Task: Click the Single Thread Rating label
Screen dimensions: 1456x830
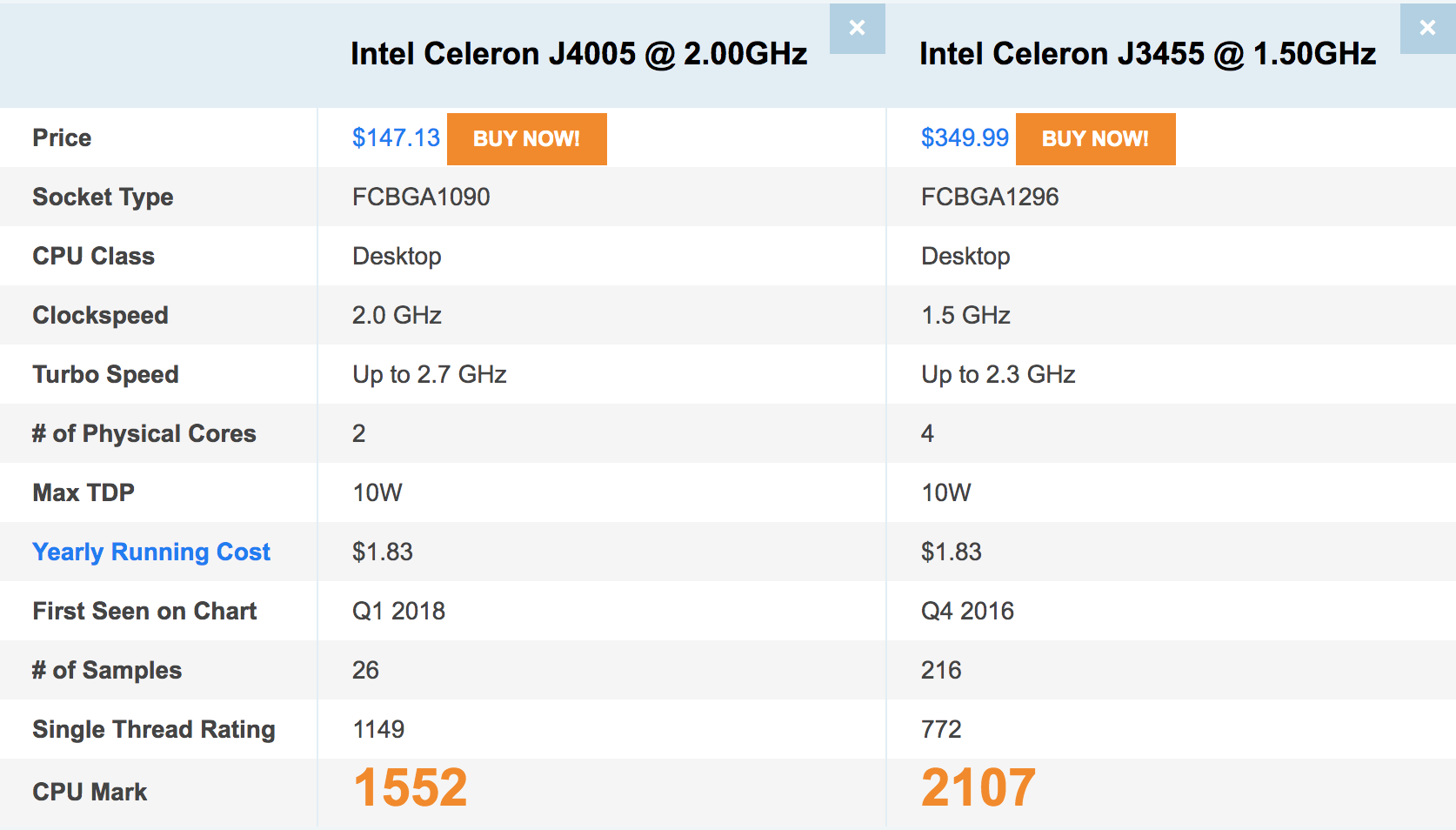Action: pos(154,729)
